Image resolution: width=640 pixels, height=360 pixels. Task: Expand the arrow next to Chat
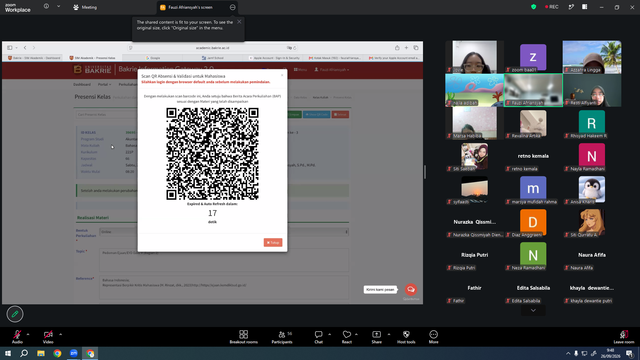pos(329,334)
